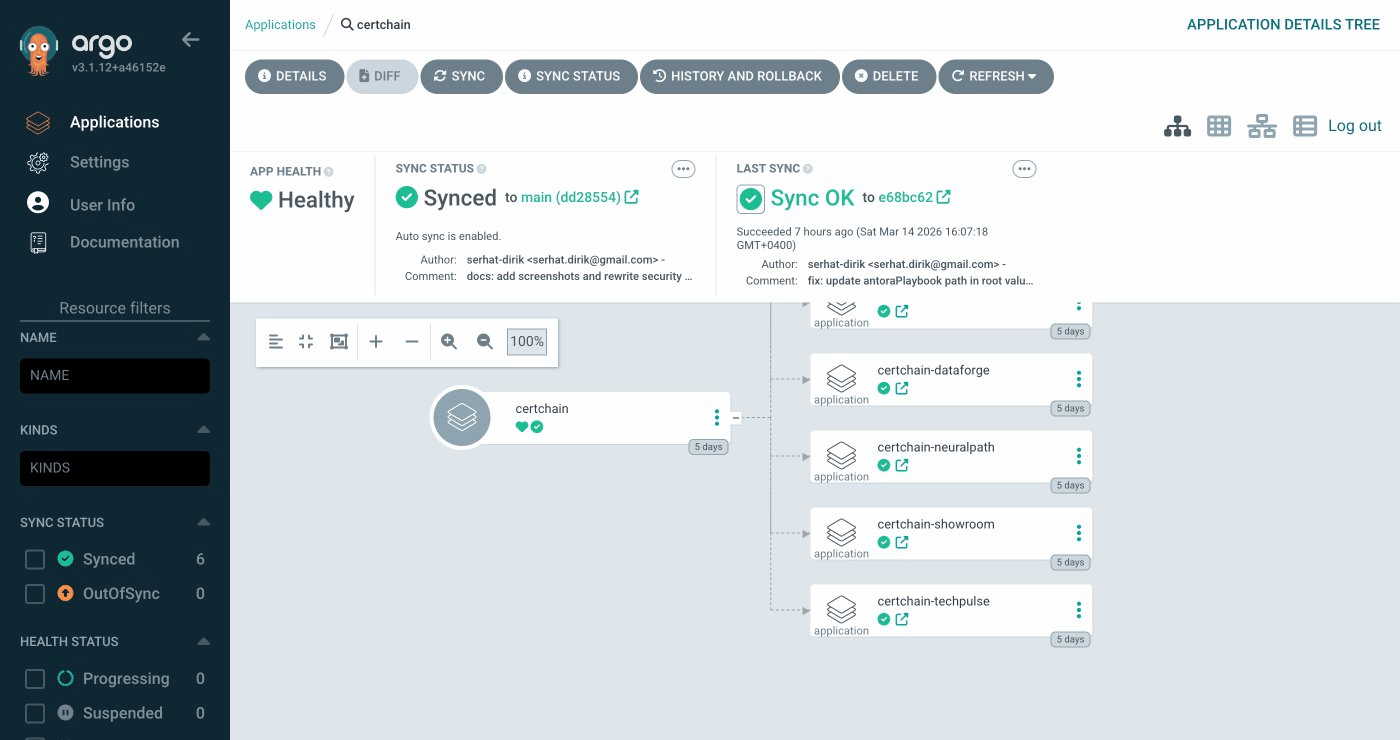Collapse the SYNC STATUS filter section
The width and height of the screenshot is (1400, 740).
coord(202,521)
